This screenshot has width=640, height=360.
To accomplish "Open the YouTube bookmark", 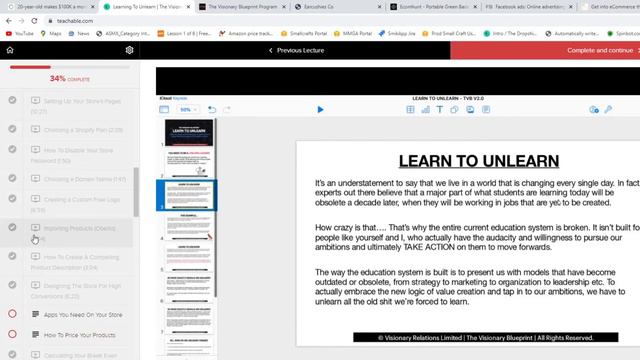I will [x=20, y=33].
